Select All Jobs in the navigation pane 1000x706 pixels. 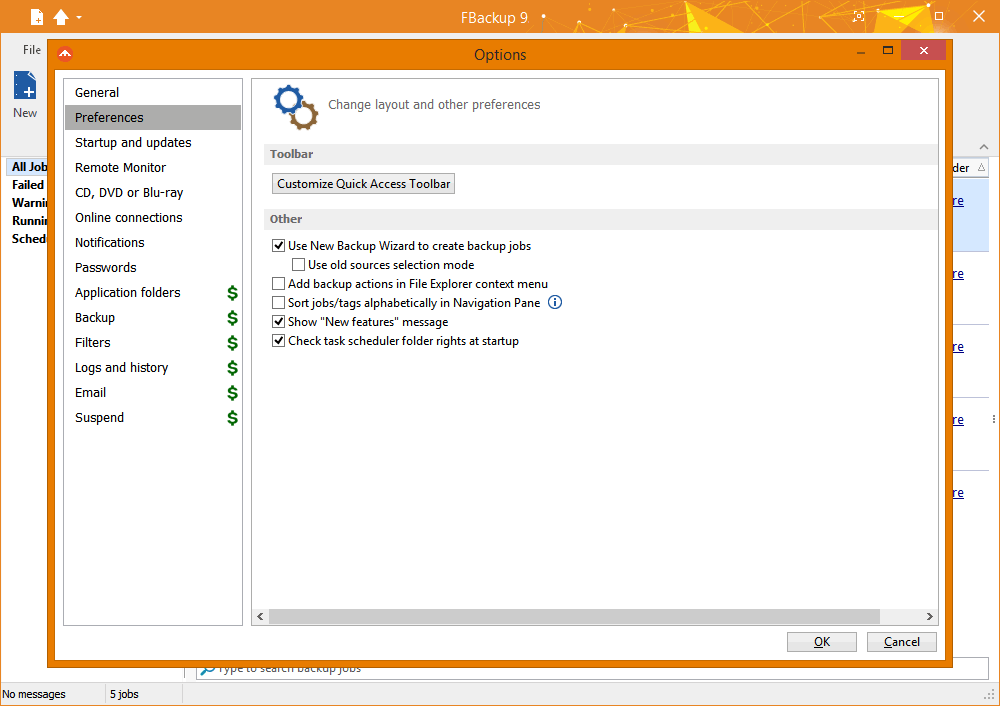pyautogui.click(x=29, y=166)
